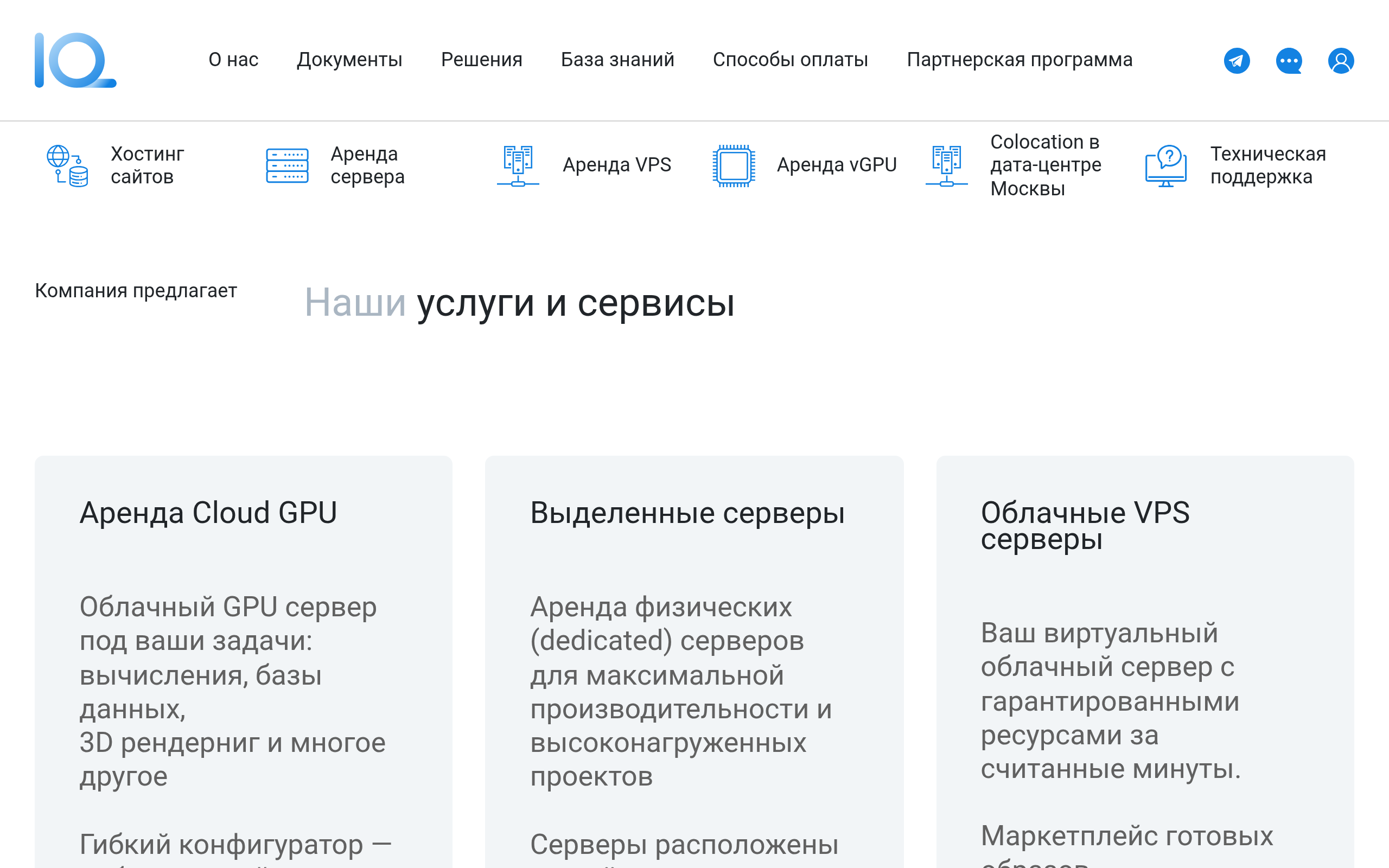
Task: Click the Серверы расположены text line
Action: pos(684,845)
